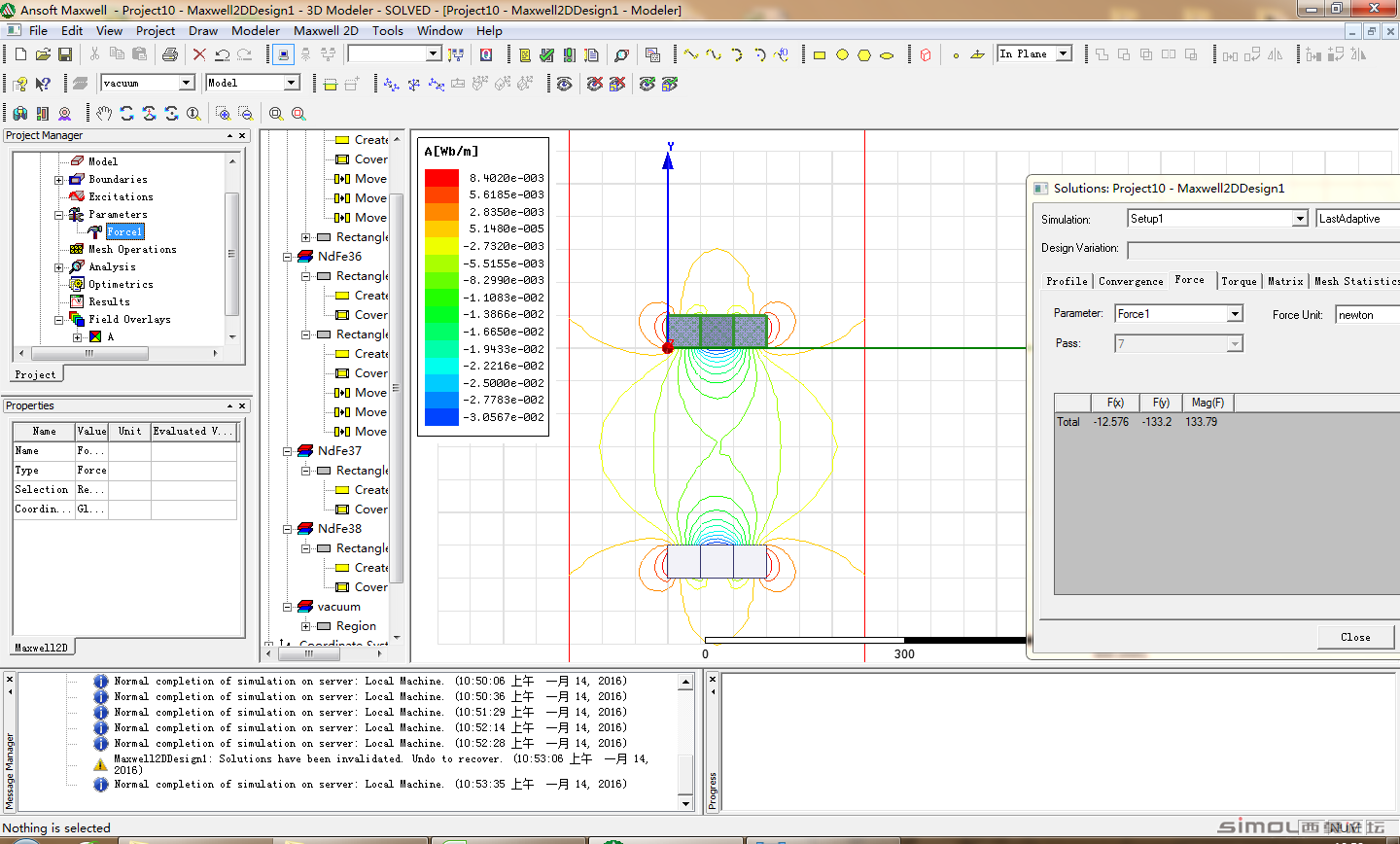Click the Force Unit newton field
Viewport: 1400px width, 844px height.
(1367, 314)
